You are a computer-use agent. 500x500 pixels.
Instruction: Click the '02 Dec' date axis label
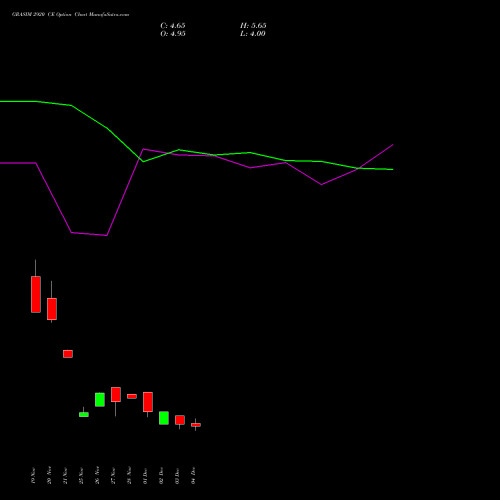pos(161,476)
